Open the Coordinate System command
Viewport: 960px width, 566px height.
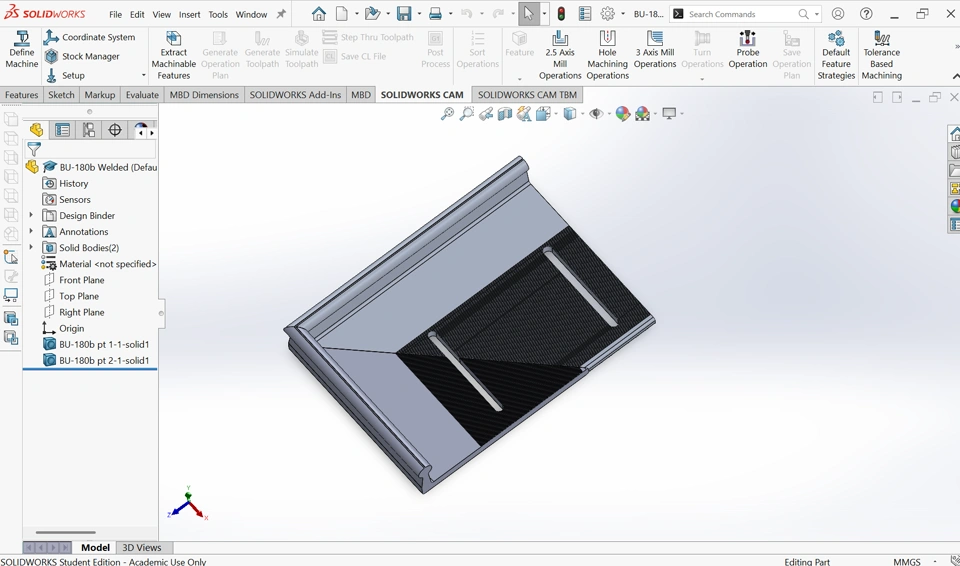(89, 37)
